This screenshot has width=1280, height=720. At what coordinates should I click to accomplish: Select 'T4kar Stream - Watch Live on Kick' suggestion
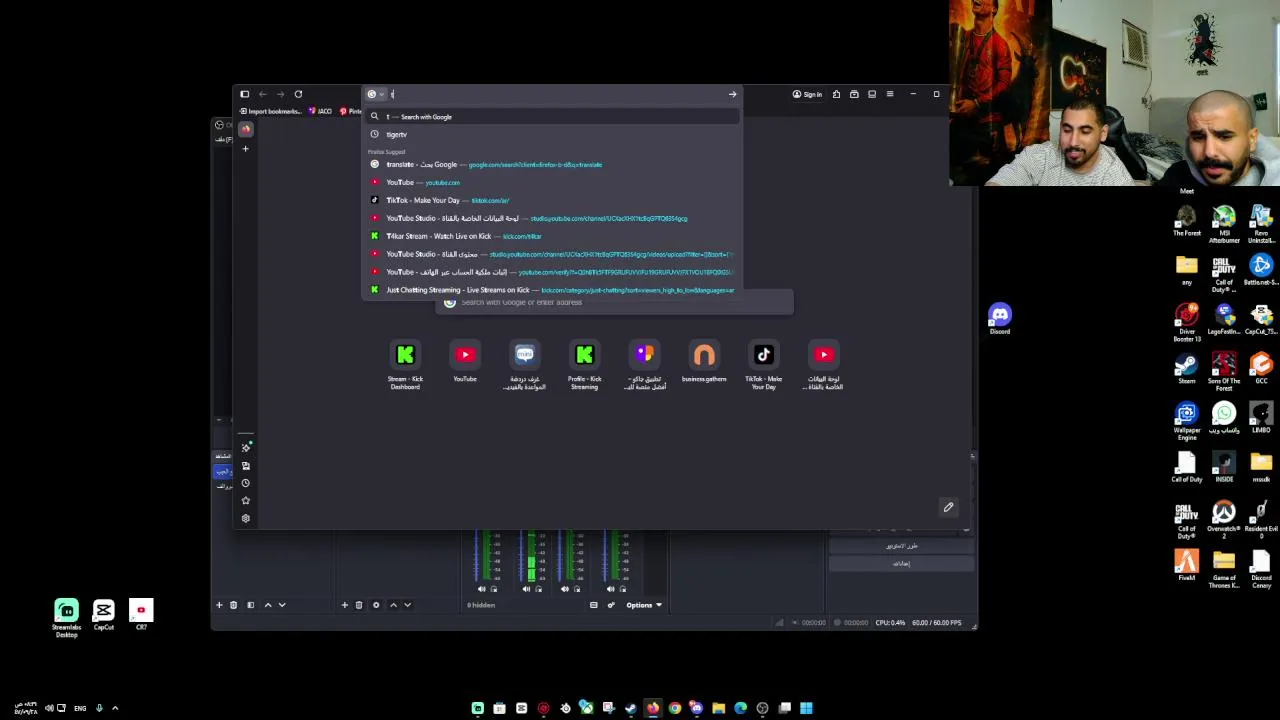pos(552,236)
